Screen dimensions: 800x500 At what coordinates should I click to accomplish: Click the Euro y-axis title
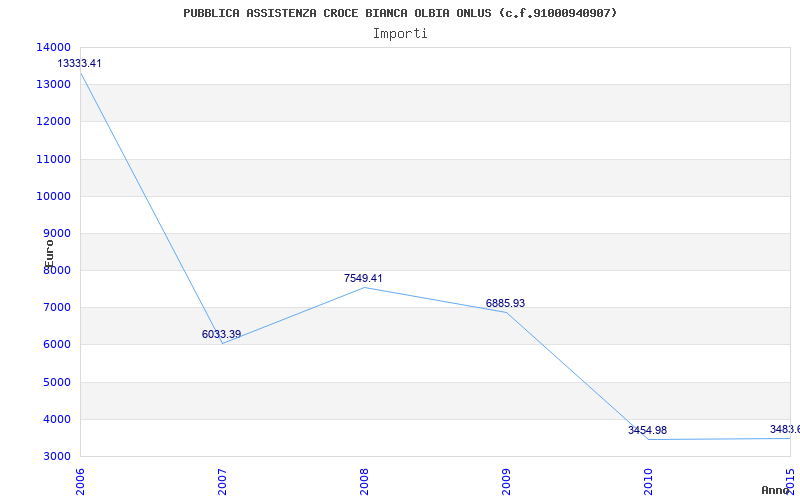pyautogui.click(x=50, y=251)
